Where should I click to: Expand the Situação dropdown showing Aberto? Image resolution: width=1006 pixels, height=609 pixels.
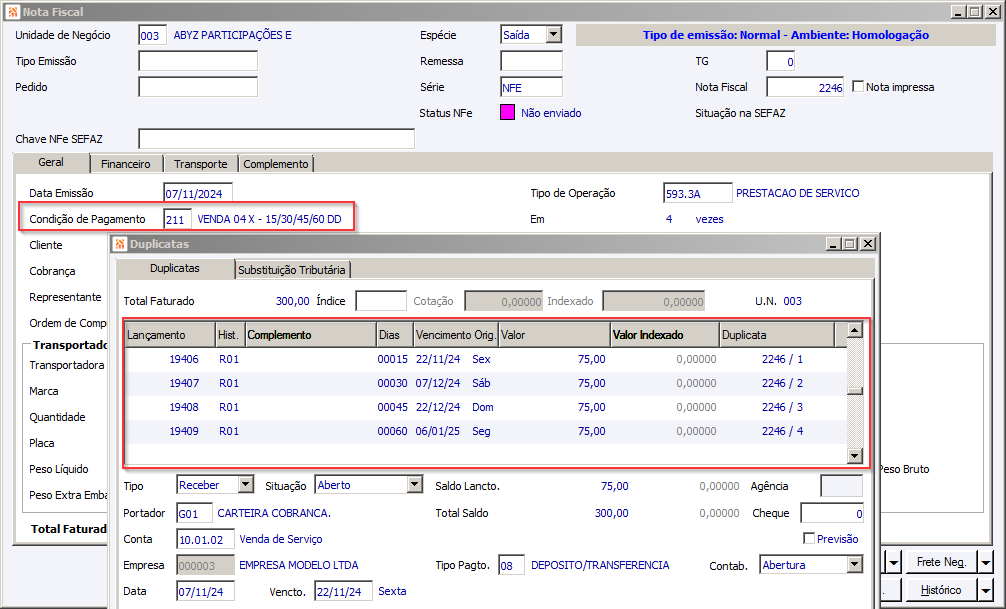[415, 485]
